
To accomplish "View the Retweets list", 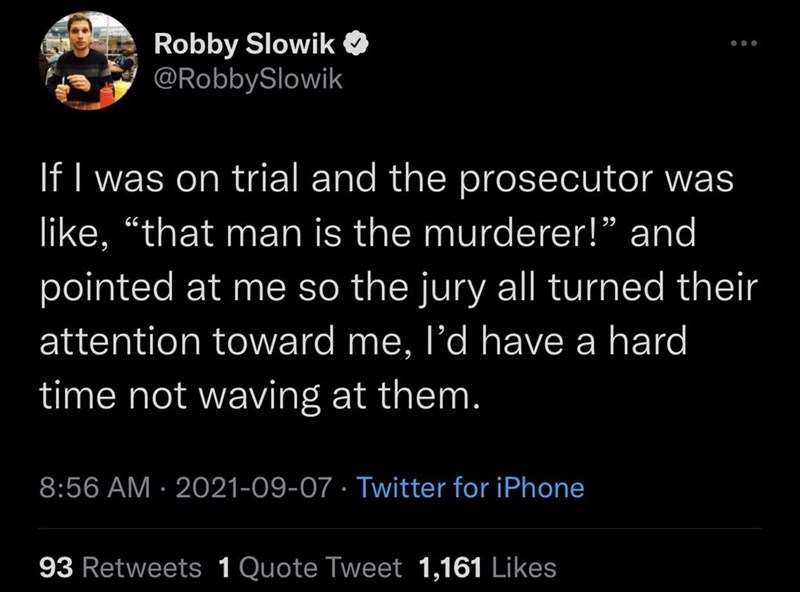I will click(x=141, y=567).
